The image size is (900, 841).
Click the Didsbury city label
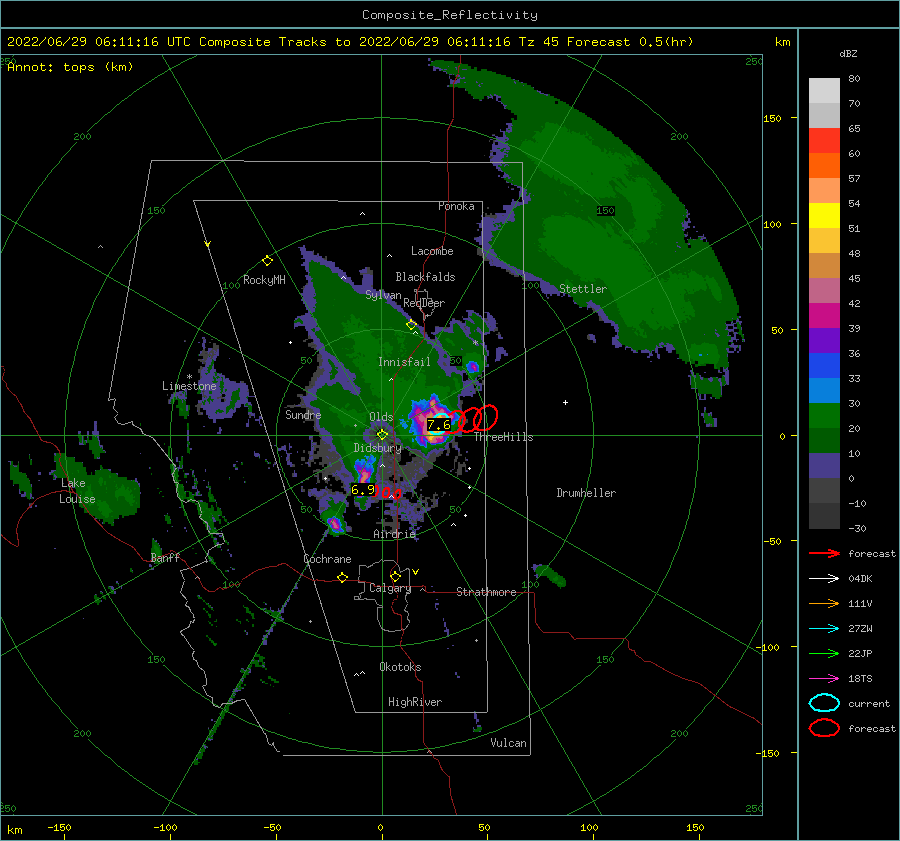pyautogui.click(x=378, y=448)
